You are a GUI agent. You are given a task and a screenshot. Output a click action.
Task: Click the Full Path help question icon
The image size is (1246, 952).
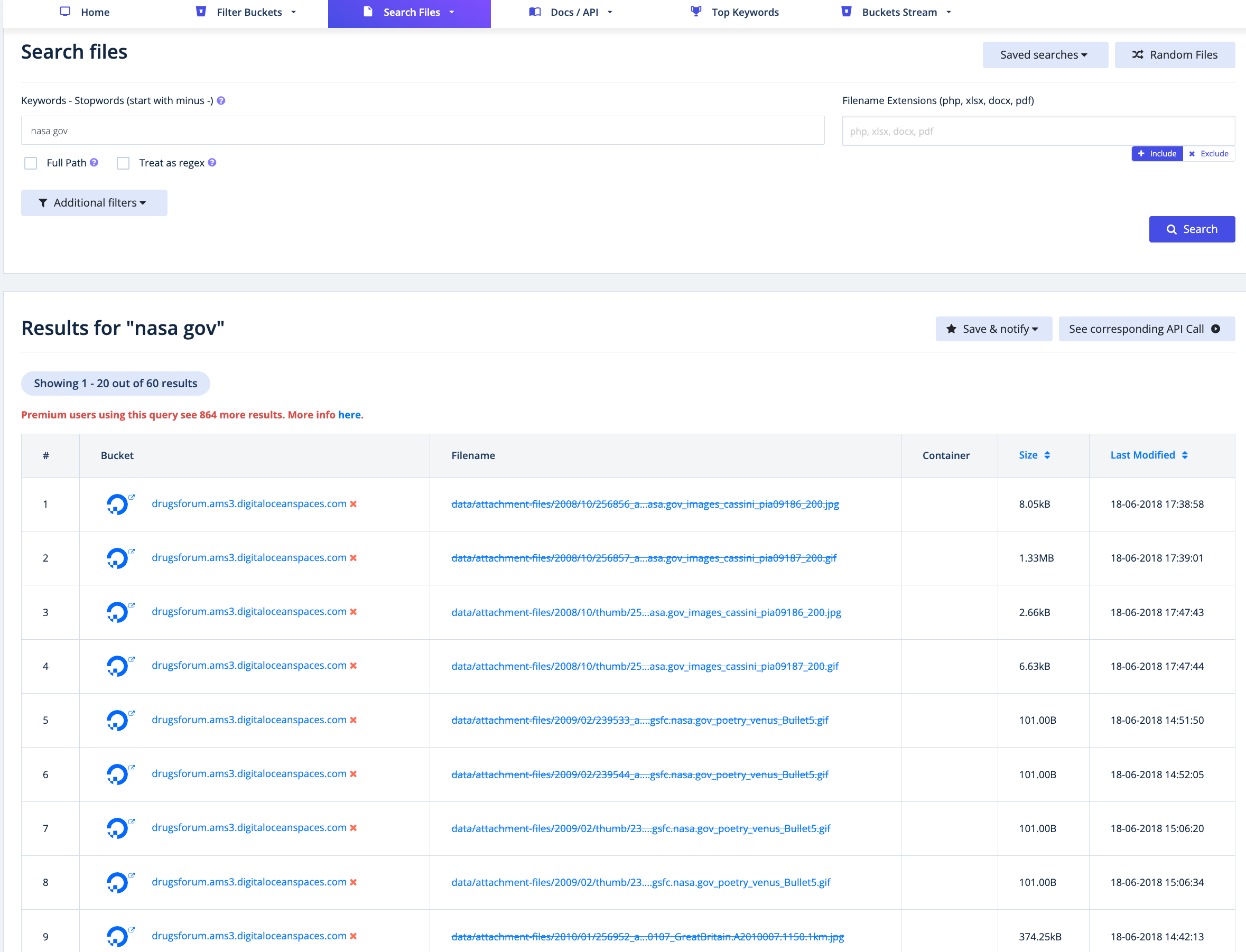click(94, 163)
